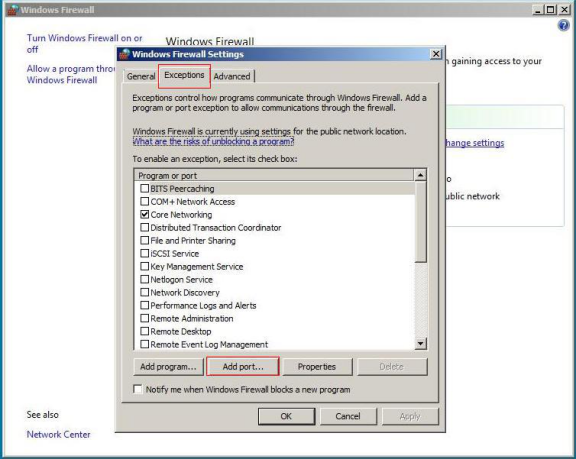This screenshot has height=459, width=576.
Task: Click the blue help question mark icon
Action: pos(563,26)
